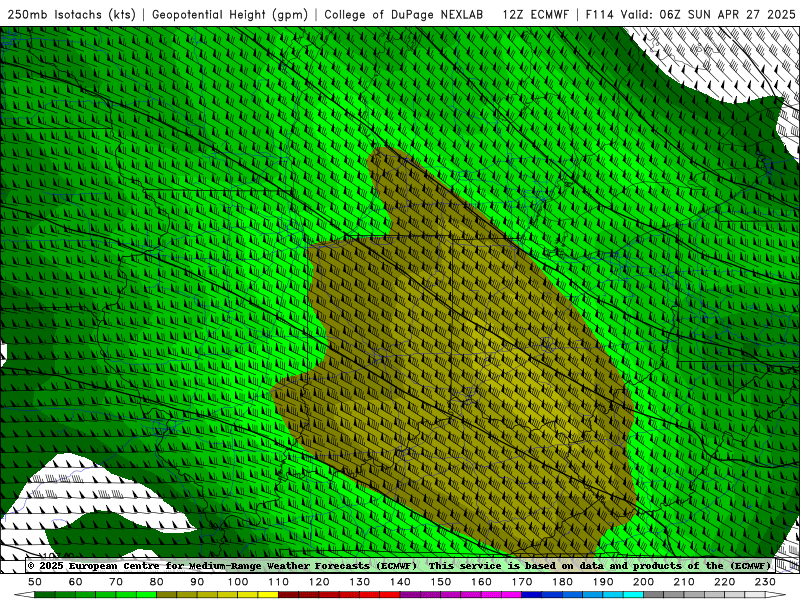Click the 130 value on the color scale

coord(359,582)
